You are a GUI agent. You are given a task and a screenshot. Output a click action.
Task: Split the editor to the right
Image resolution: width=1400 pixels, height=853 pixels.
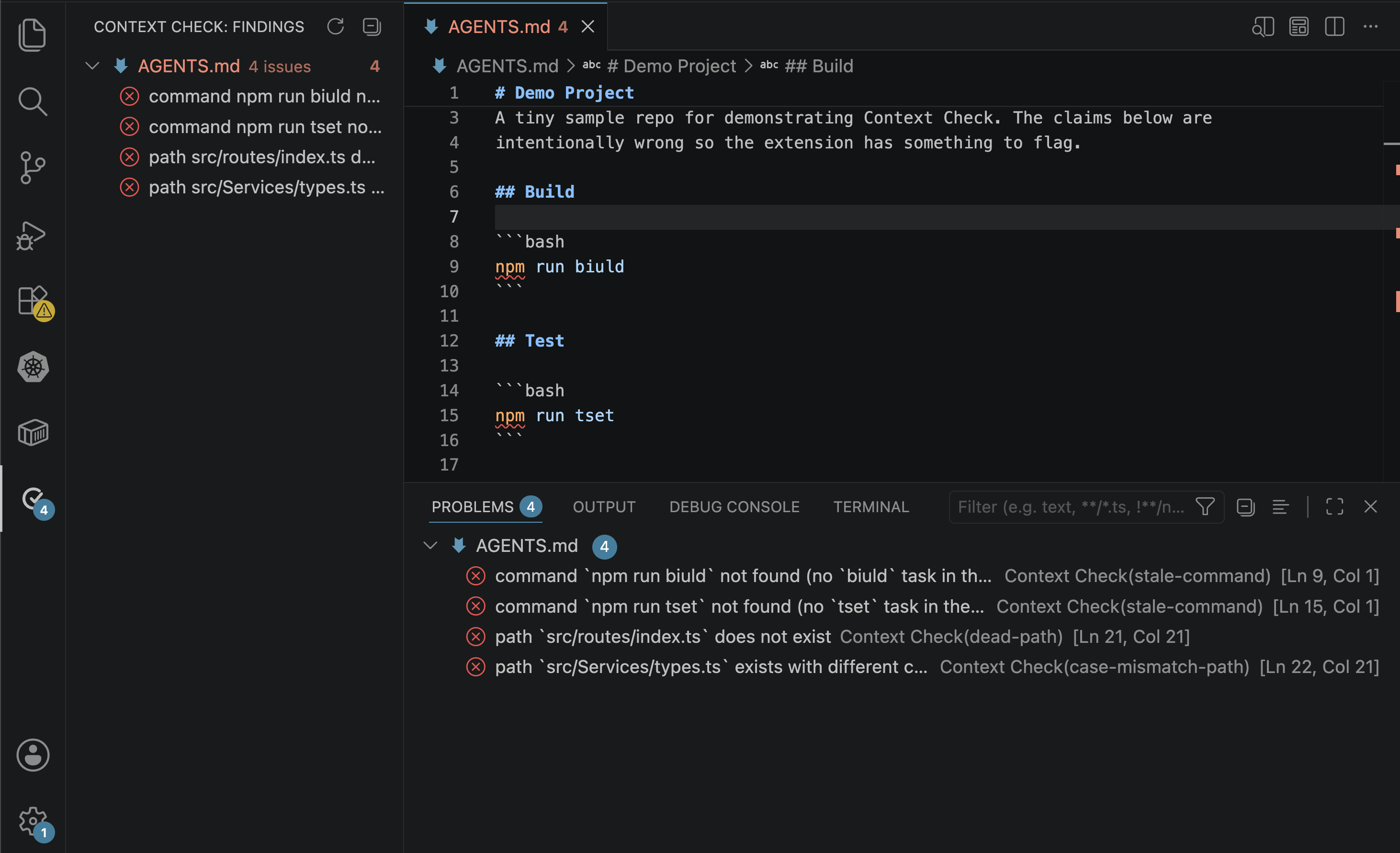coord(1335,27)
